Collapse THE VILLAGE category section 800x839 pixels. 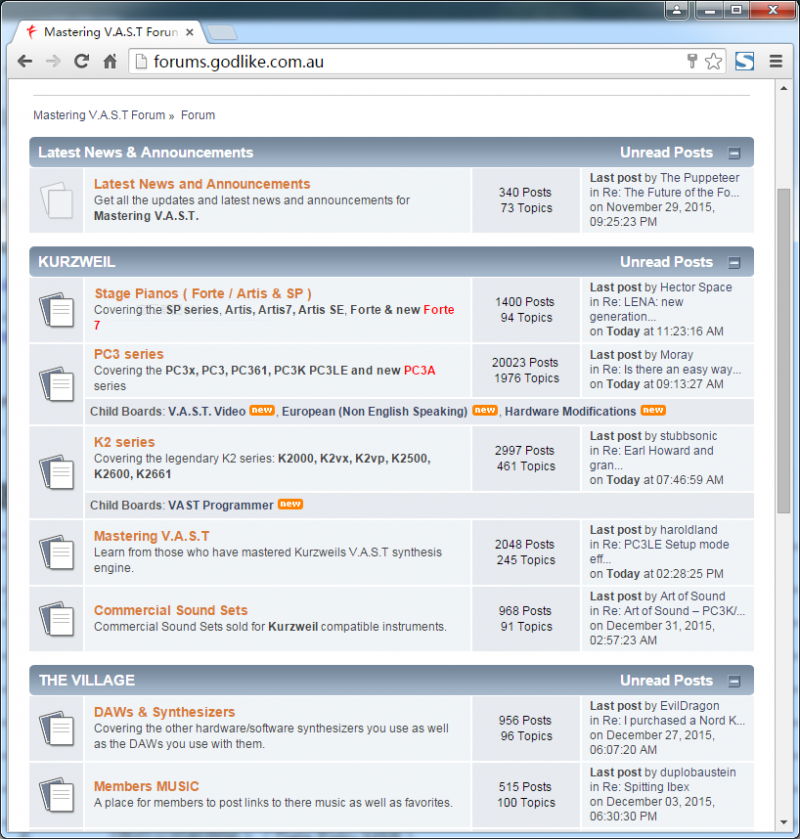click(735, 681)
